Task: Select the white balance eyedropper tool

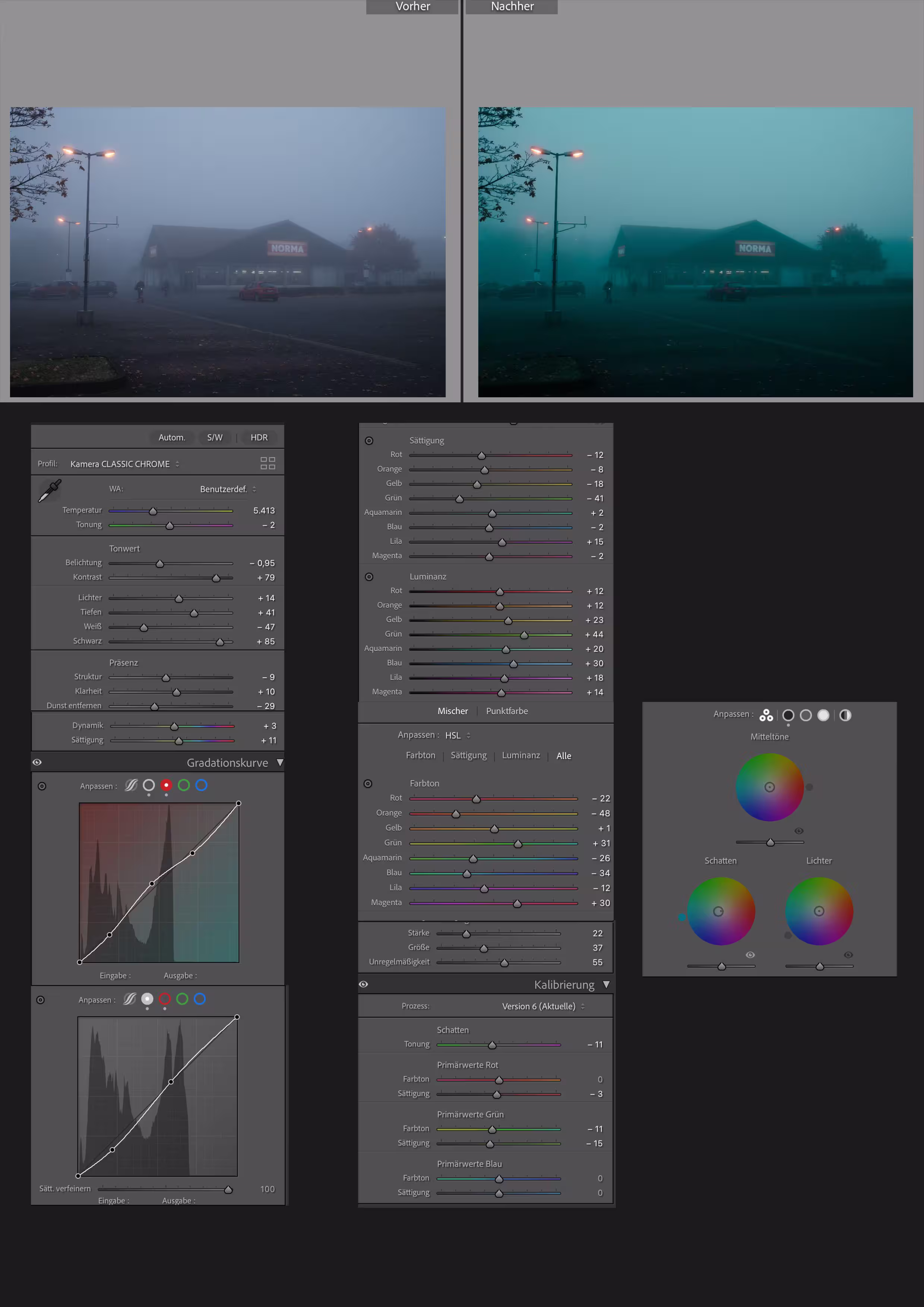Action: tap(50, 491)
